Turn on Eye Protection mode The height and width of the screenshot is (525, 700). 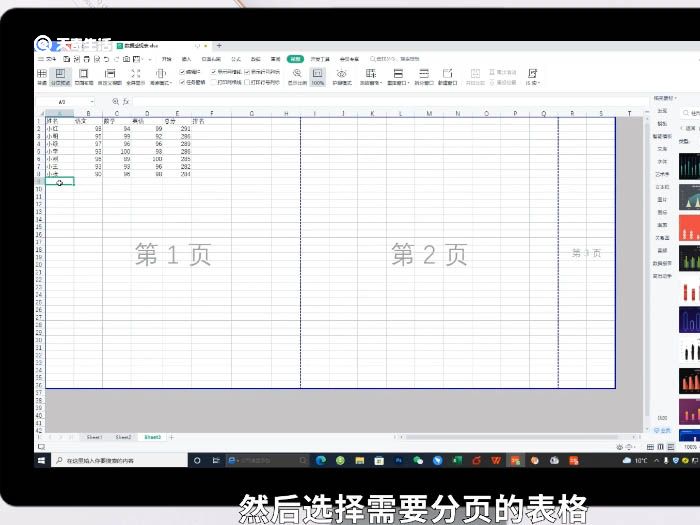click(342, 77)
